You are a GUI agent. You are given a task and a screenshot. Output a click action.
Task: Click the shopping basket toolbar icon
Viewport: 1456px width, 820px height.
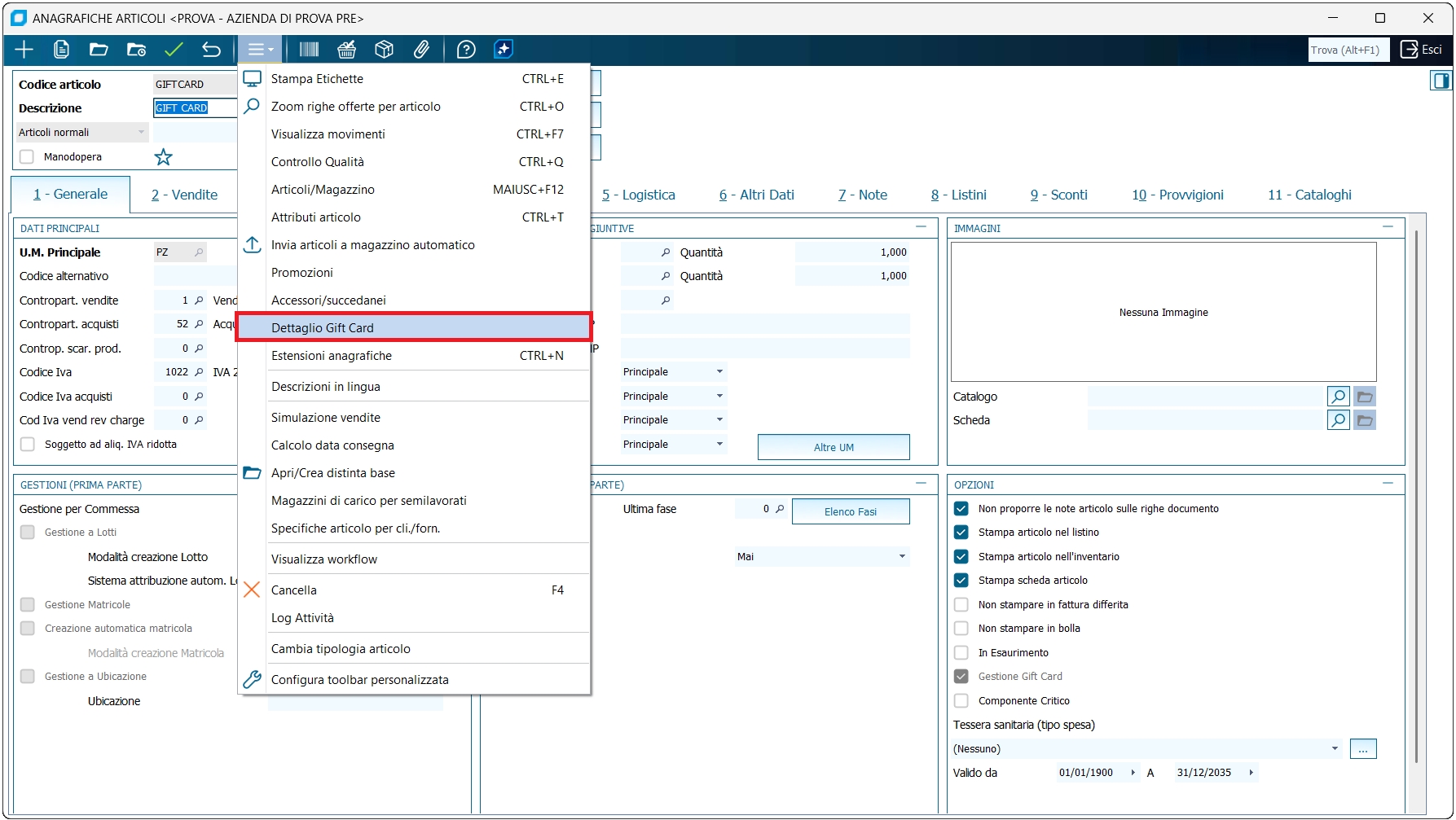pos(347,50)
